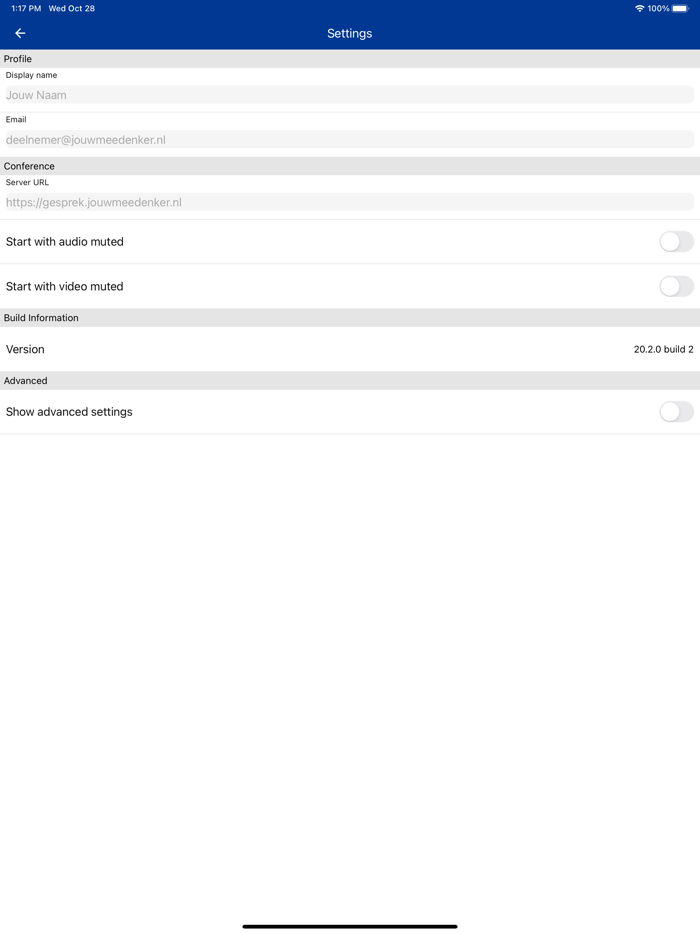
Task: Tap the clock time in status bar
Action: pos(26,9)
